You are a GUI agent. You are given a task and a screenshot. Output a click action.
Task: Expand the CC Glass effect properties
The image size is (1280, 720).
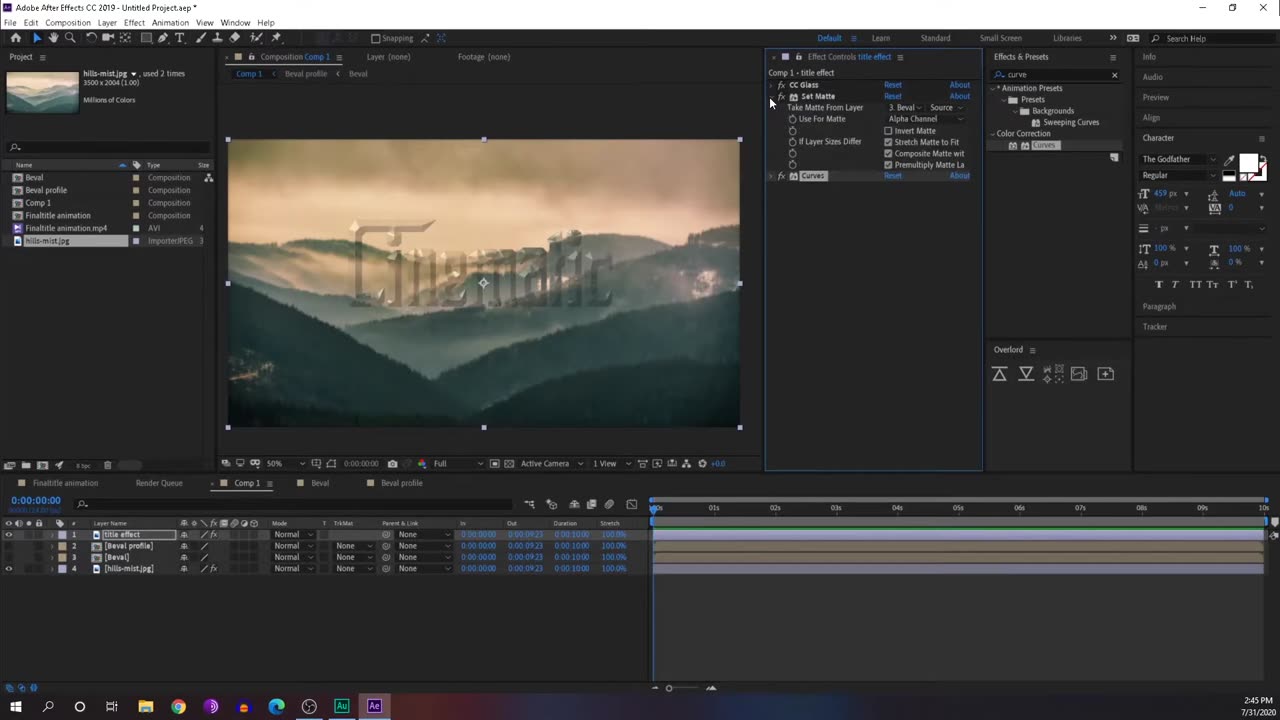tap(771, 85)
